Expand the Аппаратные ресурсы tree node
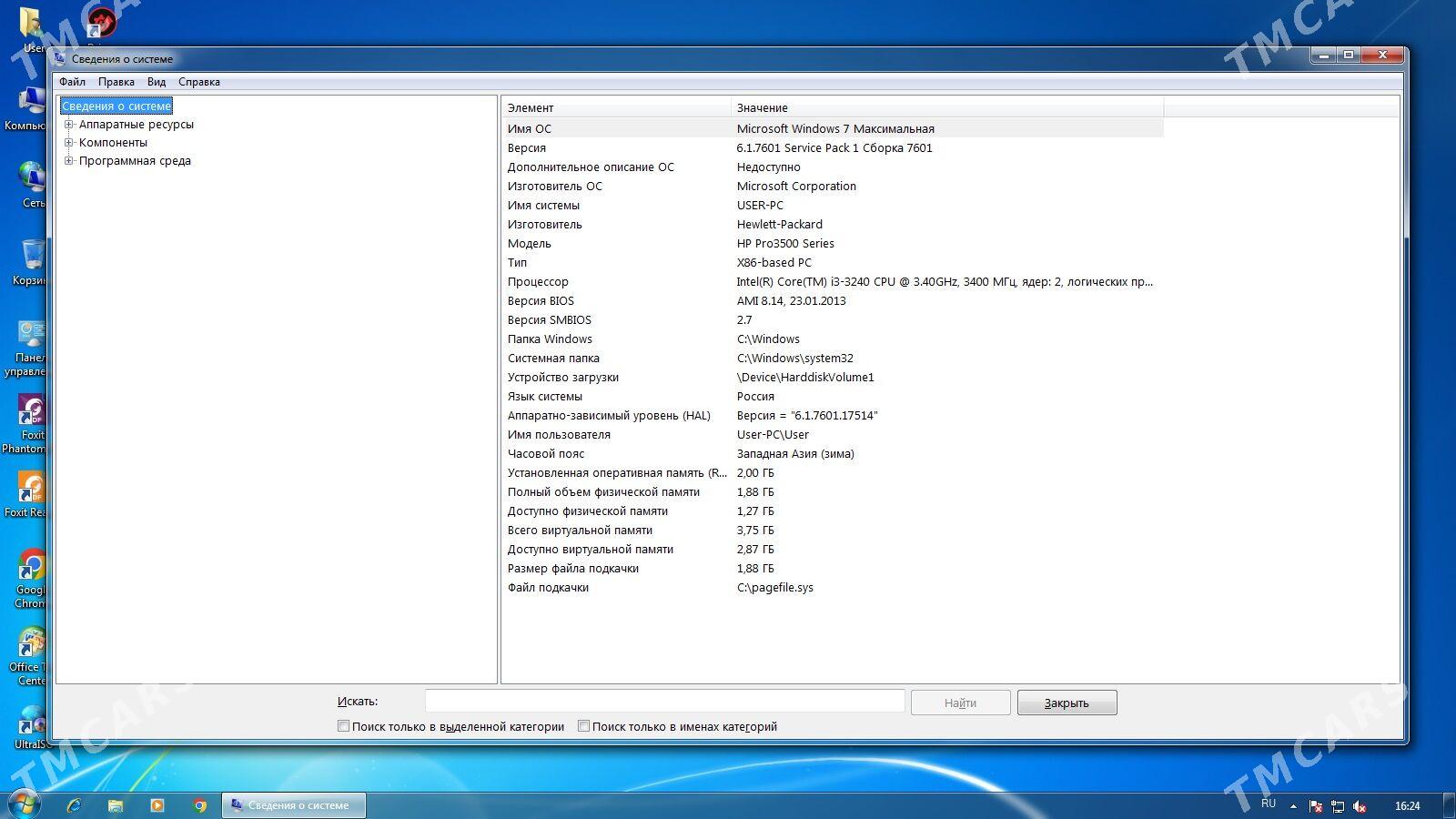1456x819 pixels. (x=68, y=125)
